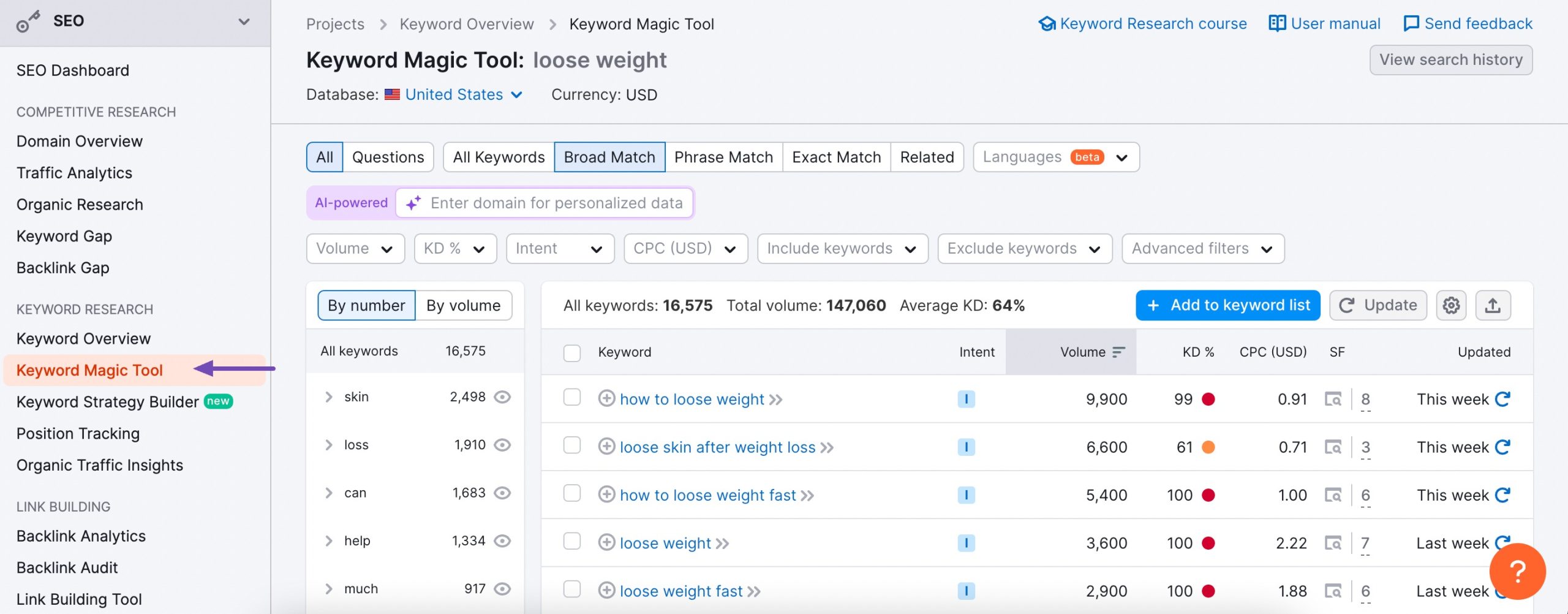Viewport: 1568px width, 614px height.
Task: Select all keywords with header checkbox
Action: pyautogui.click(x=572, y=352)
